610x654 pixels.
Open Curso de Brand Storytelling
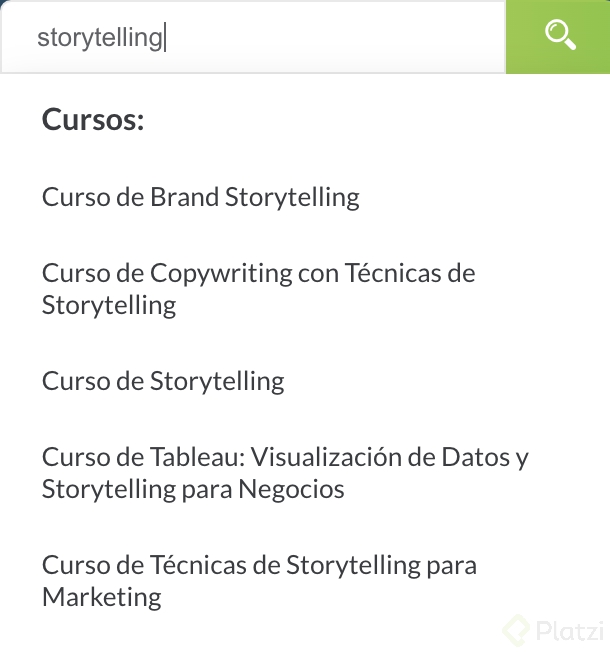(x=200, y=197)
